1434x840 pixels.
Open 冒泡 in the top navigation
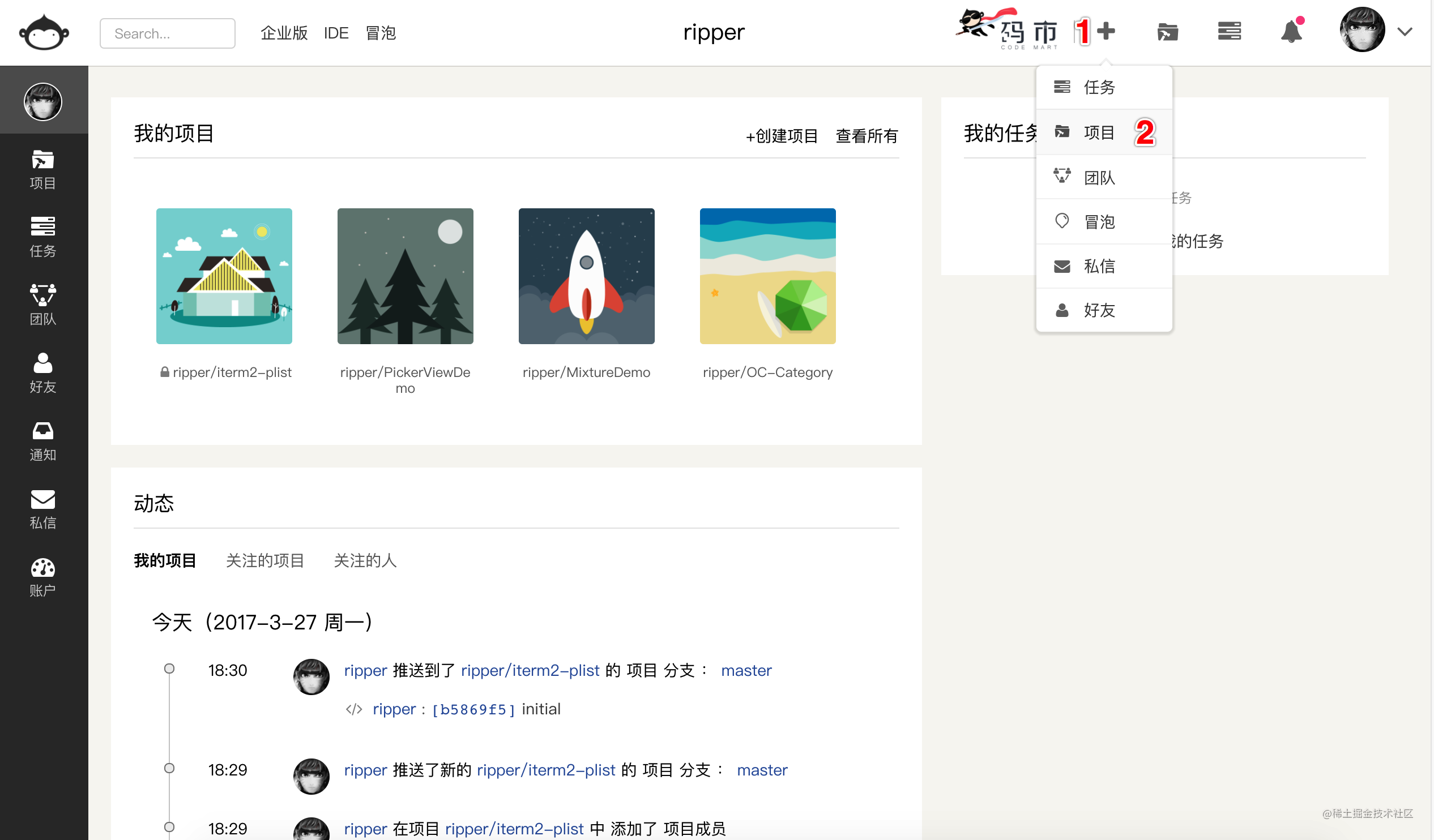381,33
